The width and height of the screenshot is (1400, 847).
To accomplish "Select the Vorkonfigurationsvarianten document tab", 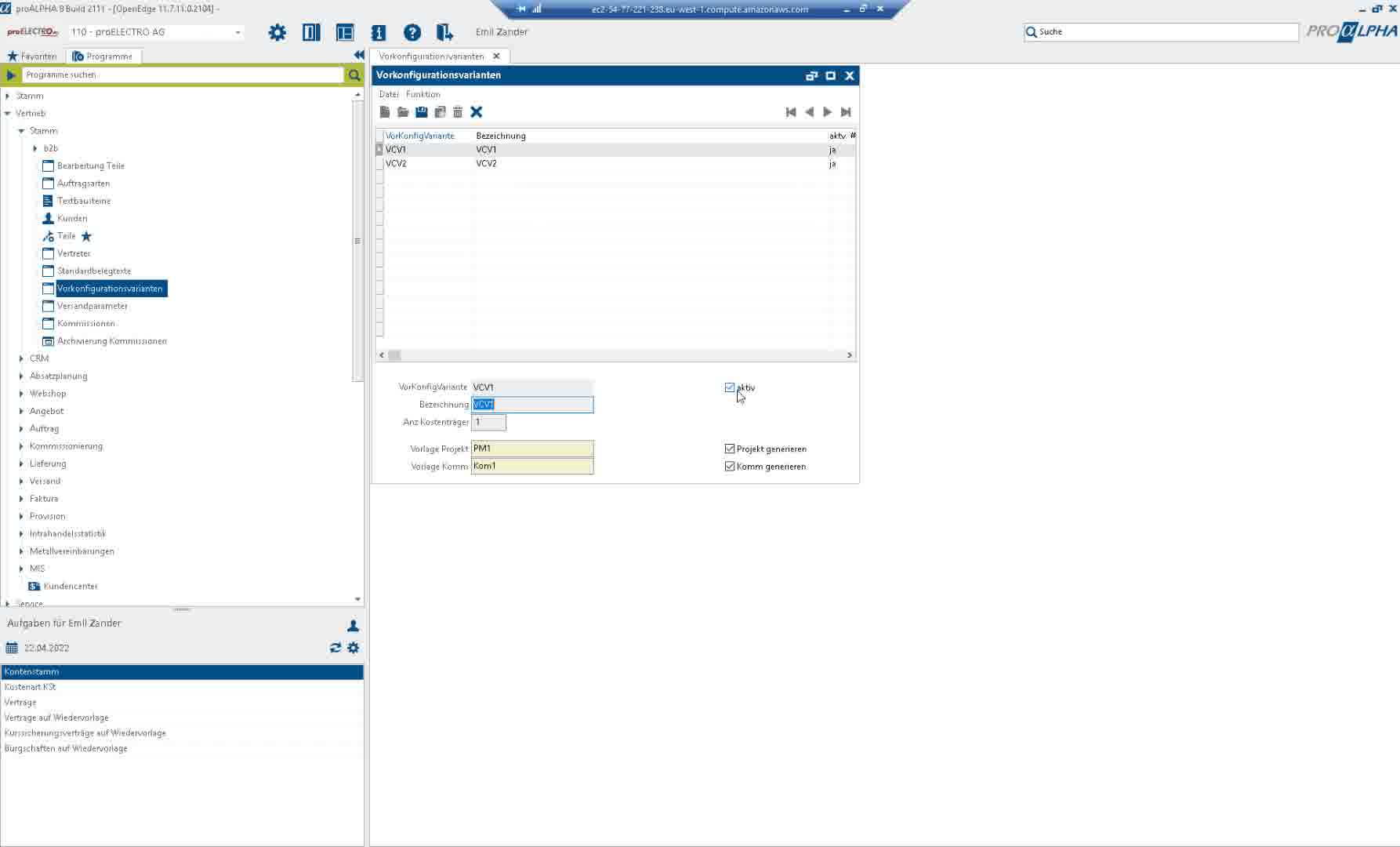I will click(x=431, y=56).
